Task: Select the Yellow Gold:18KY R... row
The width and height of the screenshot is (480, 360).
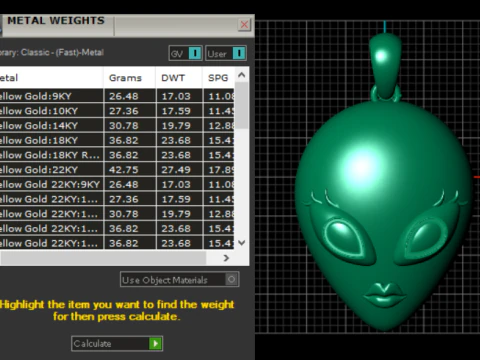Action: pos(117,155)
